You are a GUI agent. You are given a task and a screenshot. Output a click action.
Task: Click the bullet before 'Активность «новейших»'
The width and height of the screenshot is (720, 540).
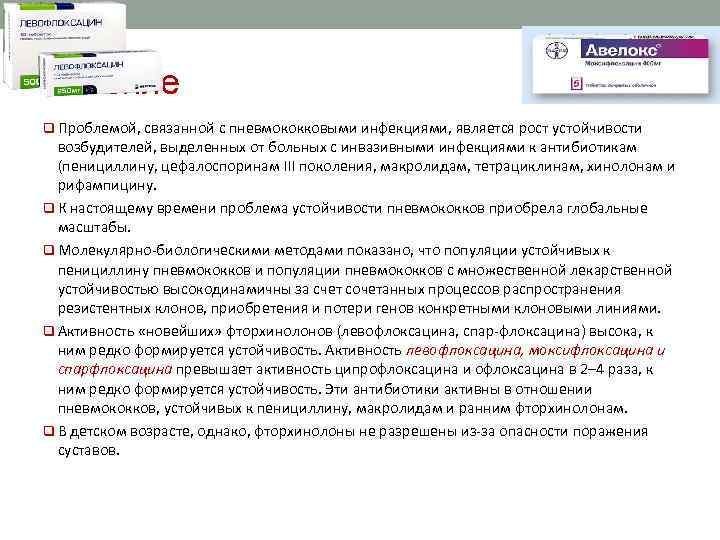coord(49,331)
